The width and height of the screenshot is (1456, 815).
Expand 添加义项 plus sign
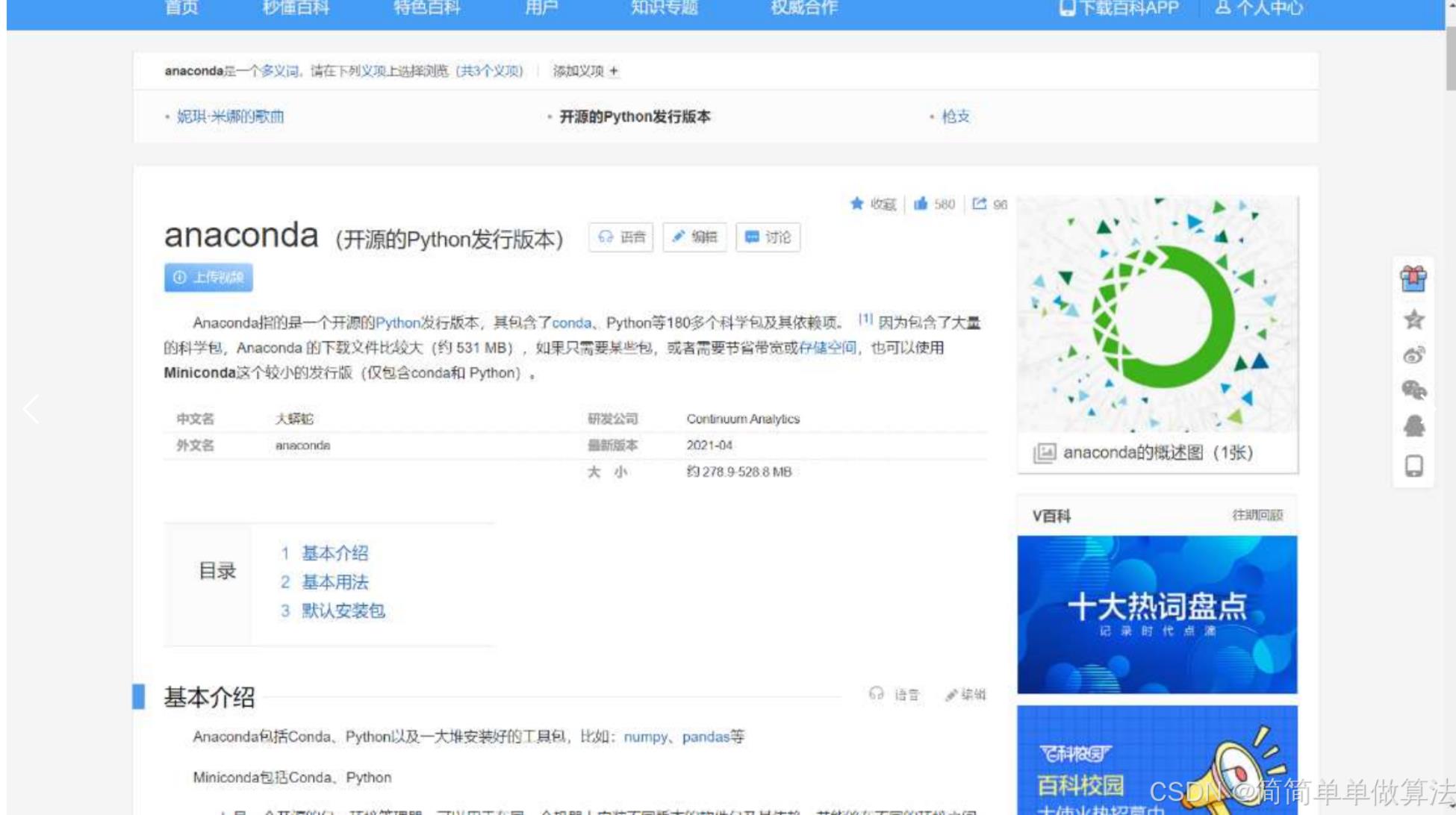(614, 71)
